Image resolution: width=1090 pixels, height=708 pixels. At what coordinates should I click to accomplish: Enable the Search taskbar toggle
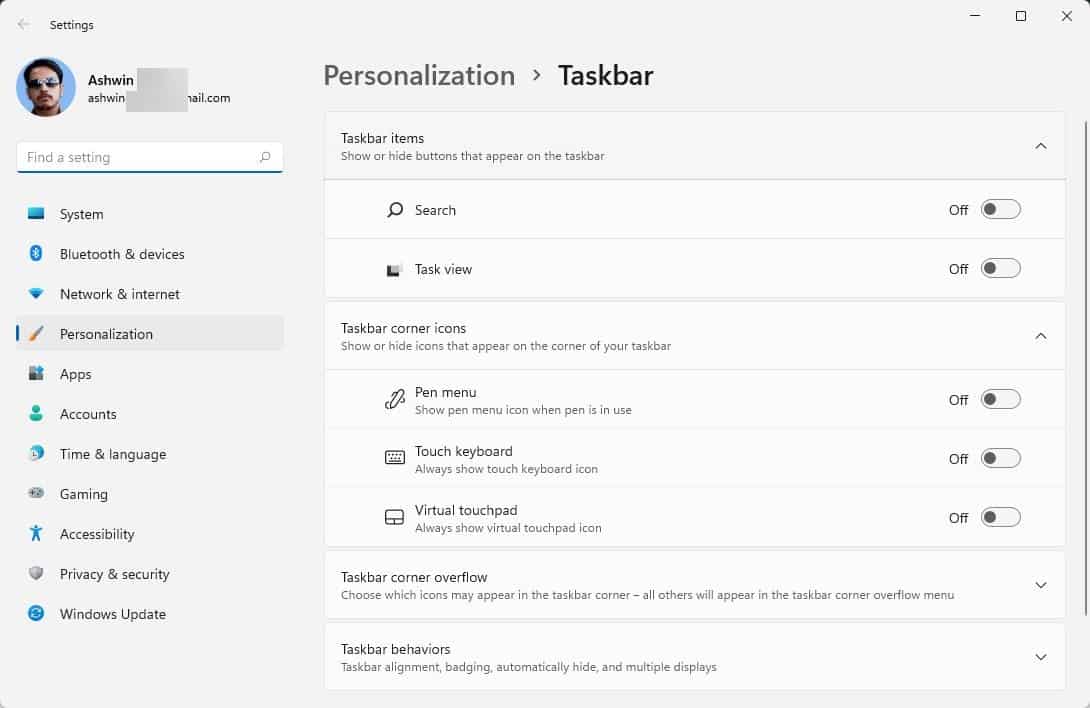(1000, 210)
